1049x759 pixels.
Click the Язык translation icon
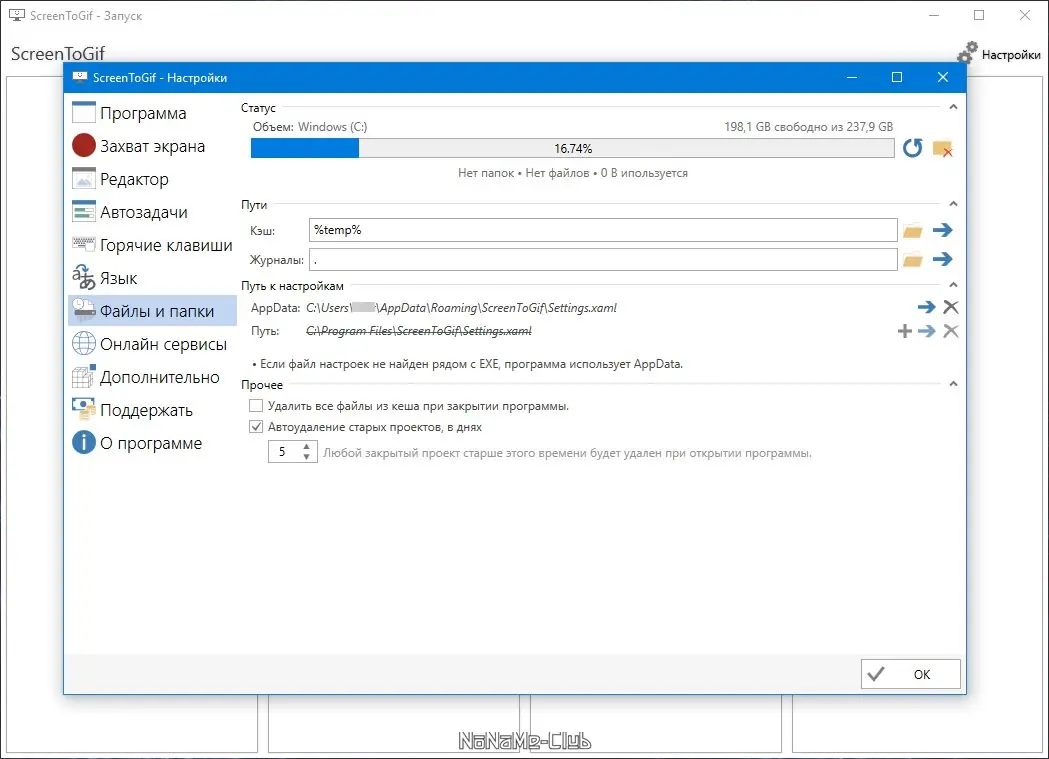(x=84, y=277)
